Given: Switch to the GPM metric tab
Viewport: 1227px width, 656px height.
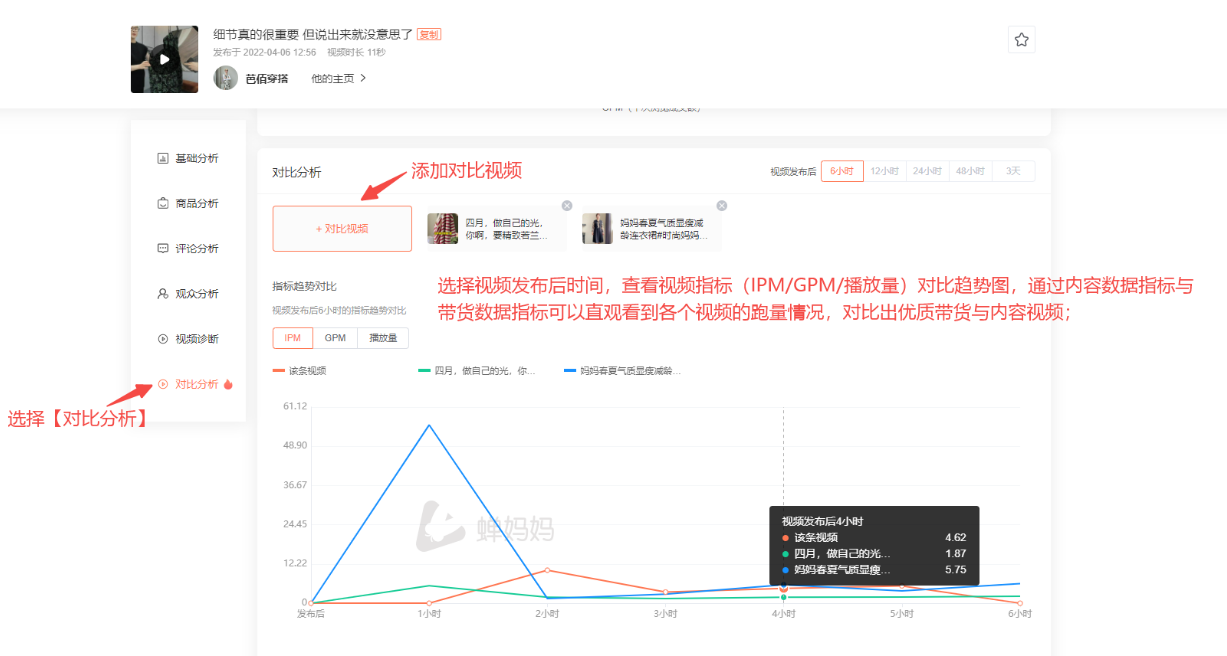Looking at the screenshot, I should (335, 338).
